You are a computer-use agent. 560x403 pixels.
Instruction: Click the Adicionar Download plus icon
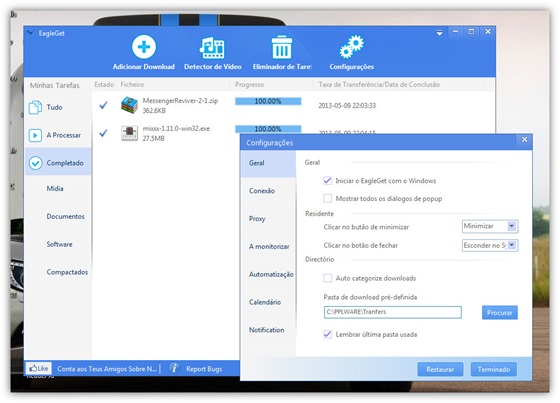(x=144, y=47)
